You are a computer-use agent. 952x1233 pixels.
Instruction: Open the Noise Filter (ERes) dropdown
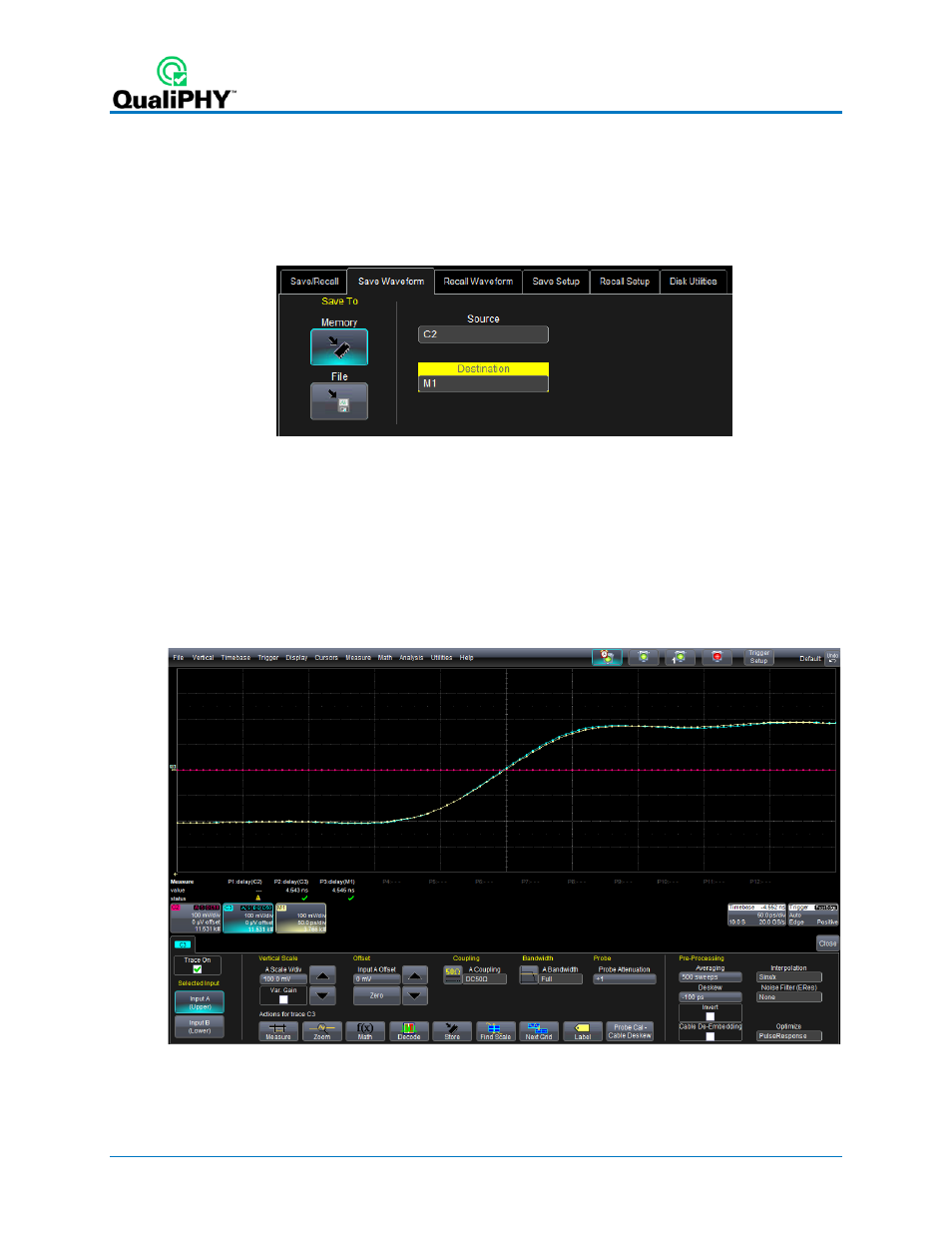pyautogui.click(x=789, y=997)
